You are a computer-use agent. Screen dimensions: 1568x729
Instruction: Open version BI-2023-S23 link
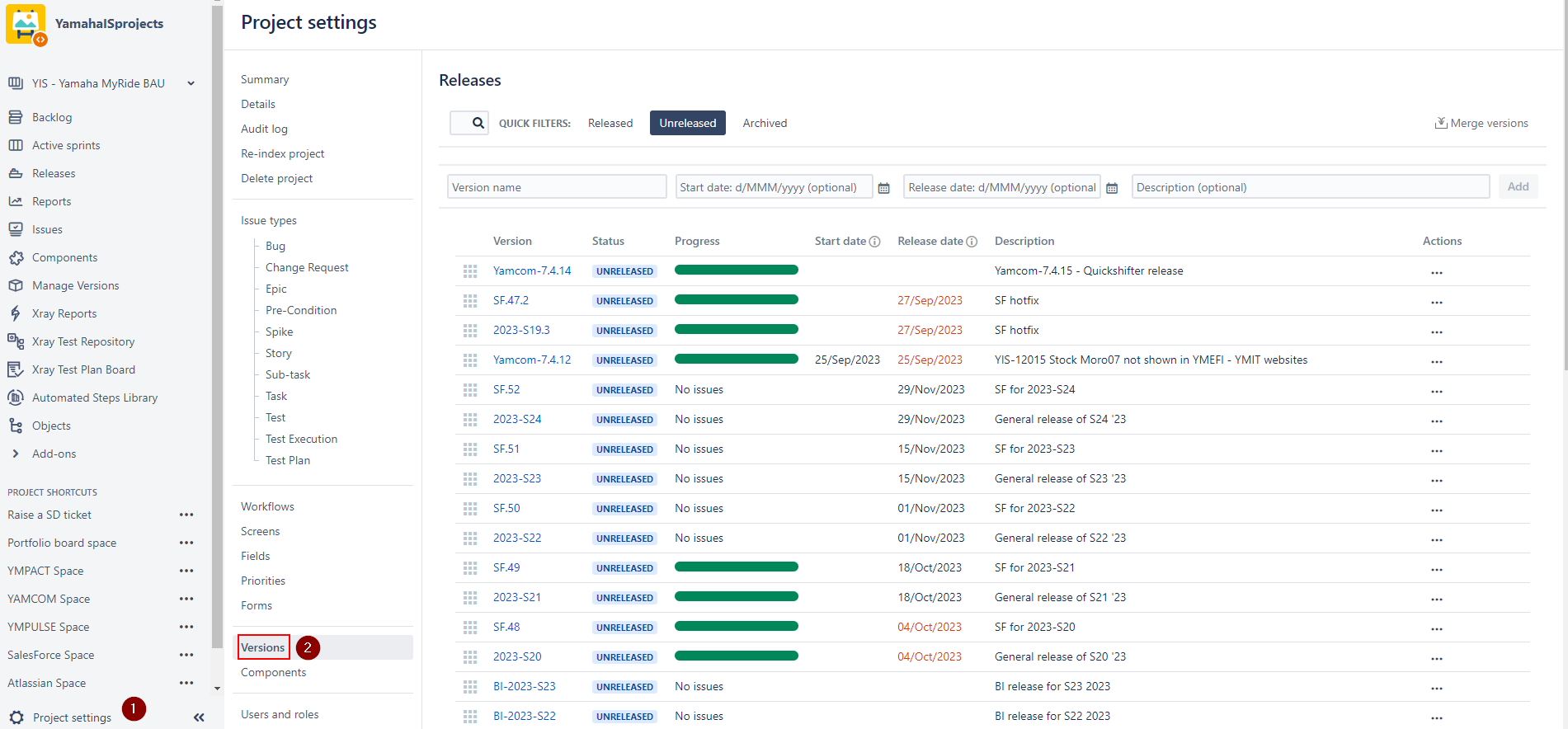click(525, 686)
